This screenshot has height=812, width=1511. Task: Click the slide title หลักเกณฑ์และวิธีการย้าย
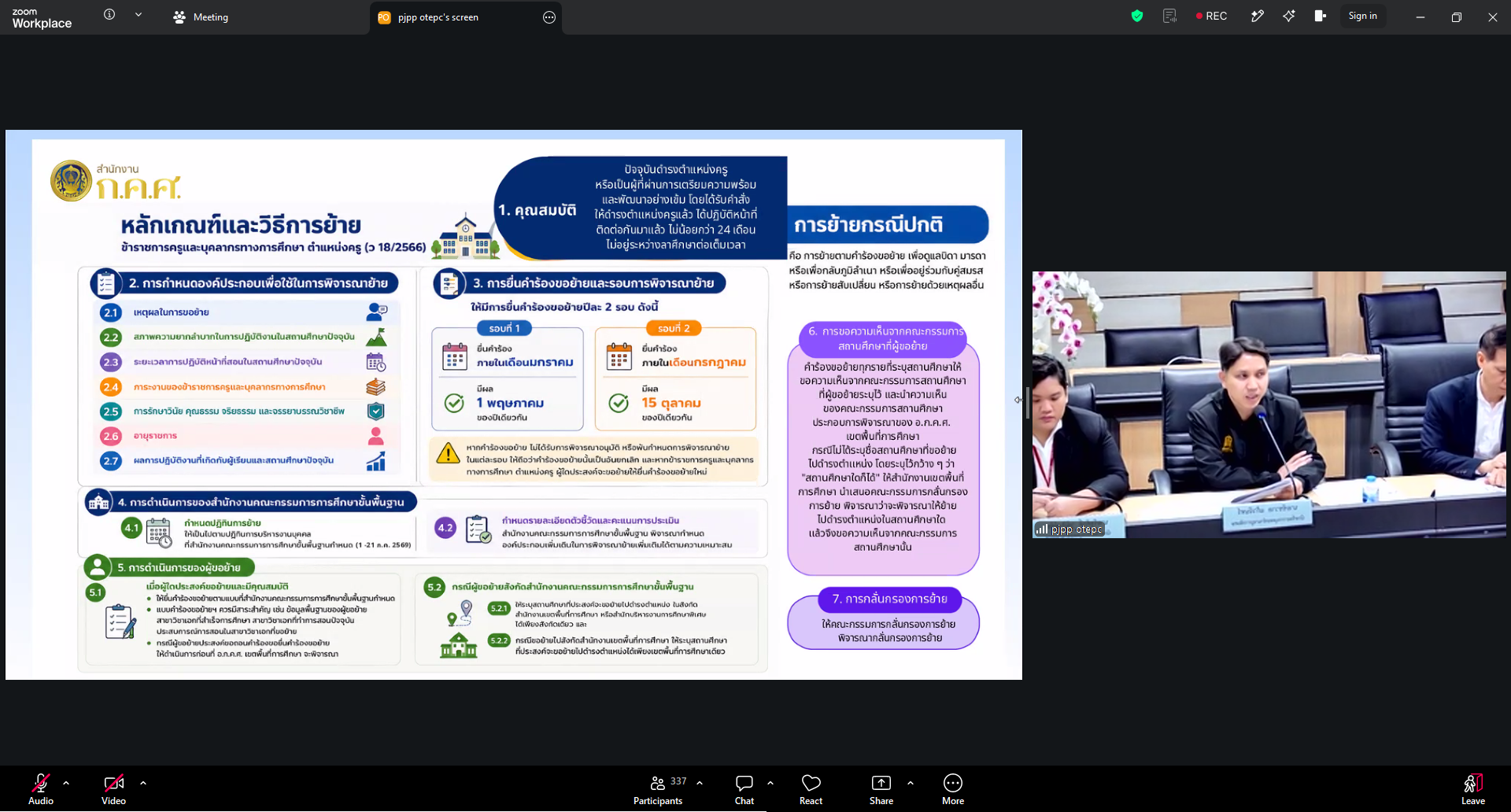tap(241, 226)
